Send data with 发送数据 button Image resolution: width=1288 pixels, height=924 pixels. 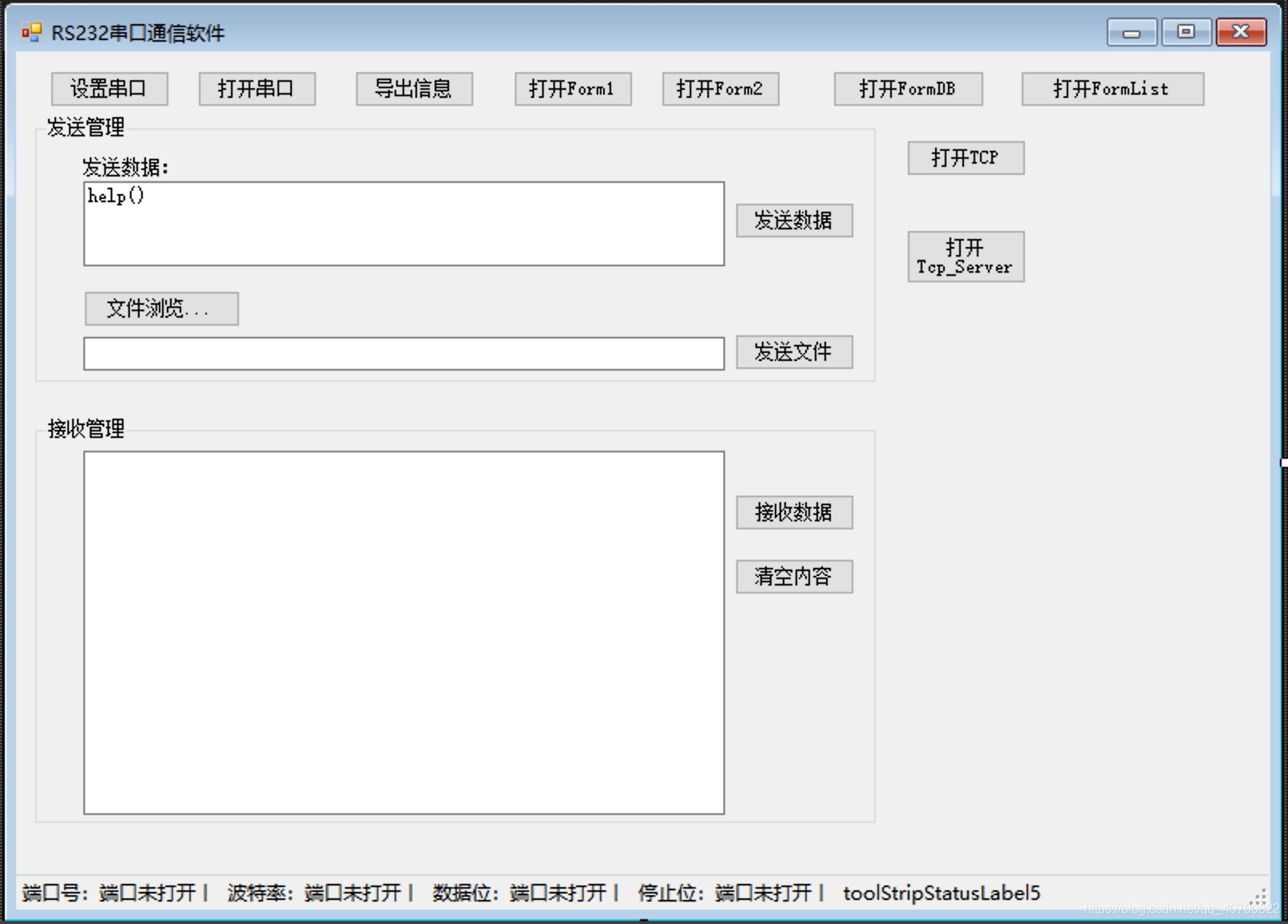(794, 221)
